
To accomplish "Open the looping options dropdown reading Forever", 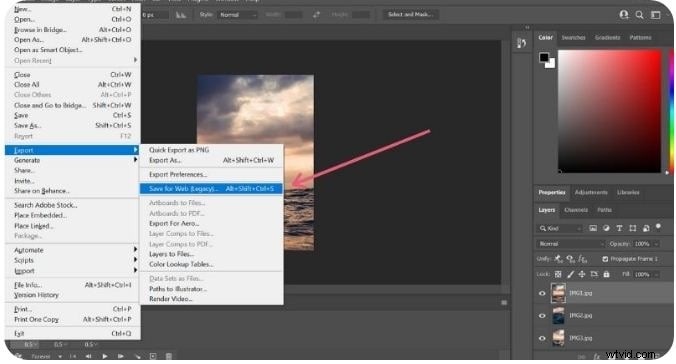I will point(47,357).
